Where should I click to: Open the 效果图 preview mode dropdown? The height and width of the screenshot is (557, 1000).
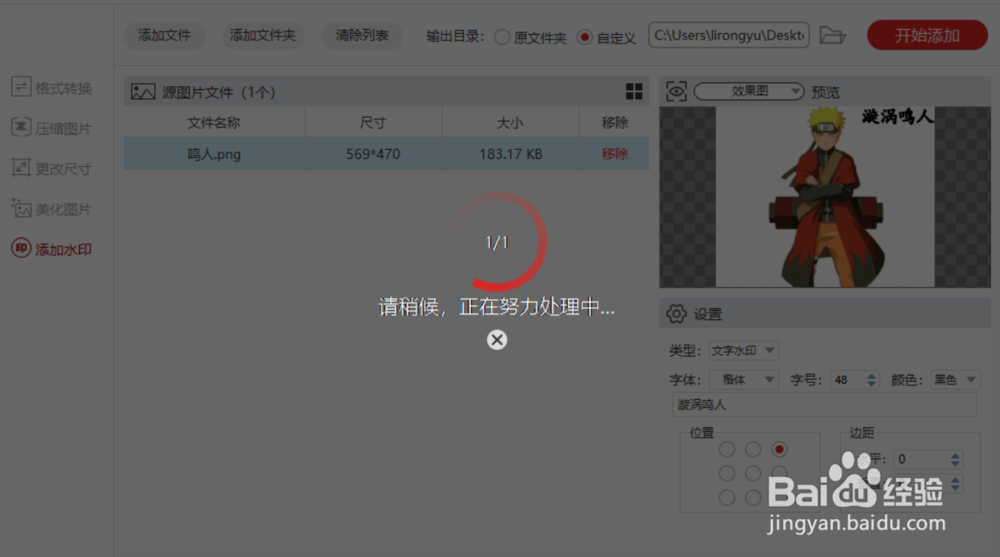coord(749,91)
